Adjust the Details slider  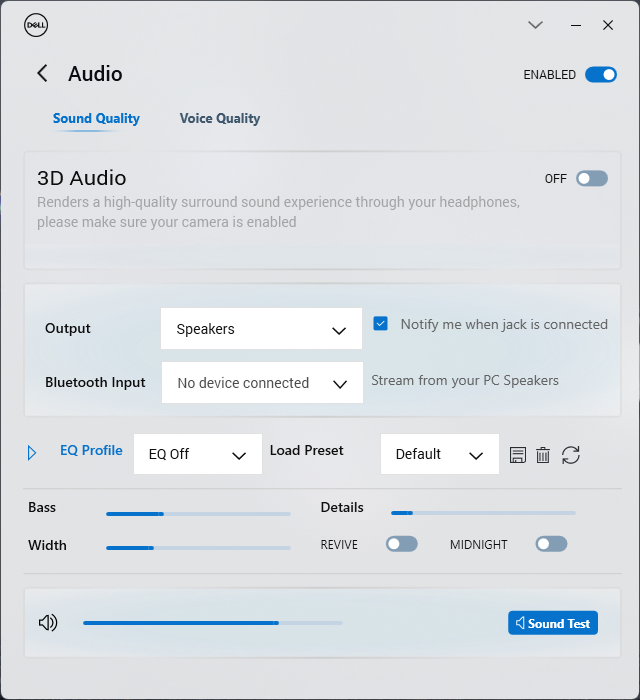tap(483, 513)
